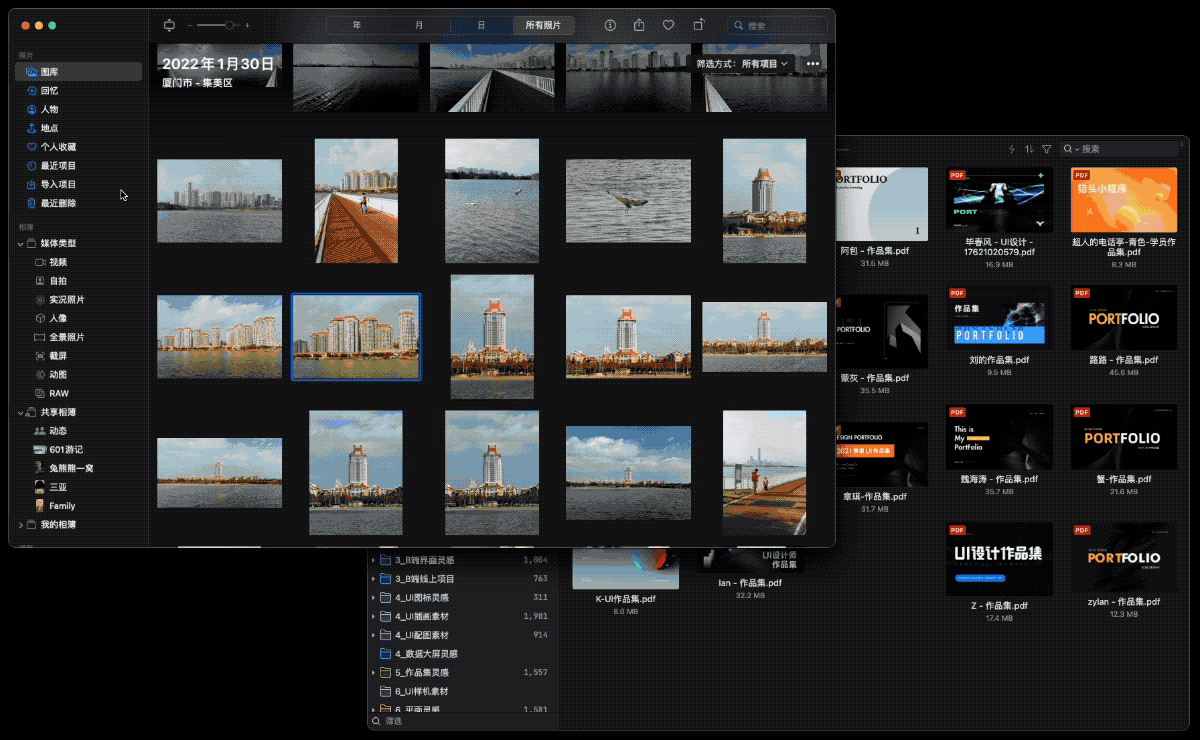Show 动图 animated media type
1200x740 pixels.
[78, 375]
